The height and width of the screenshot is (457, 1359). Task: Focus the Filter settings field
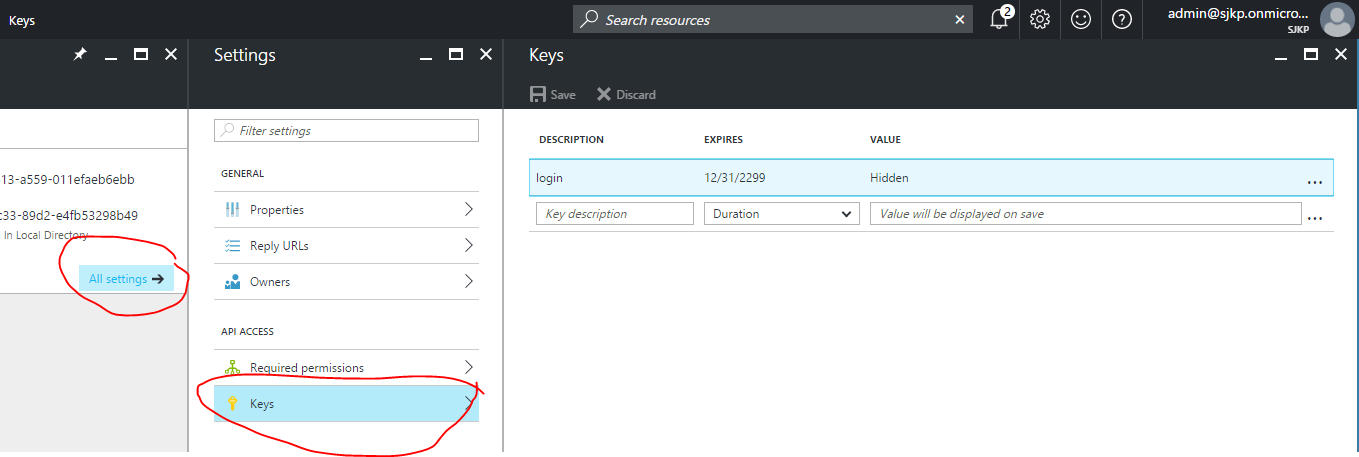coord(346,131)
